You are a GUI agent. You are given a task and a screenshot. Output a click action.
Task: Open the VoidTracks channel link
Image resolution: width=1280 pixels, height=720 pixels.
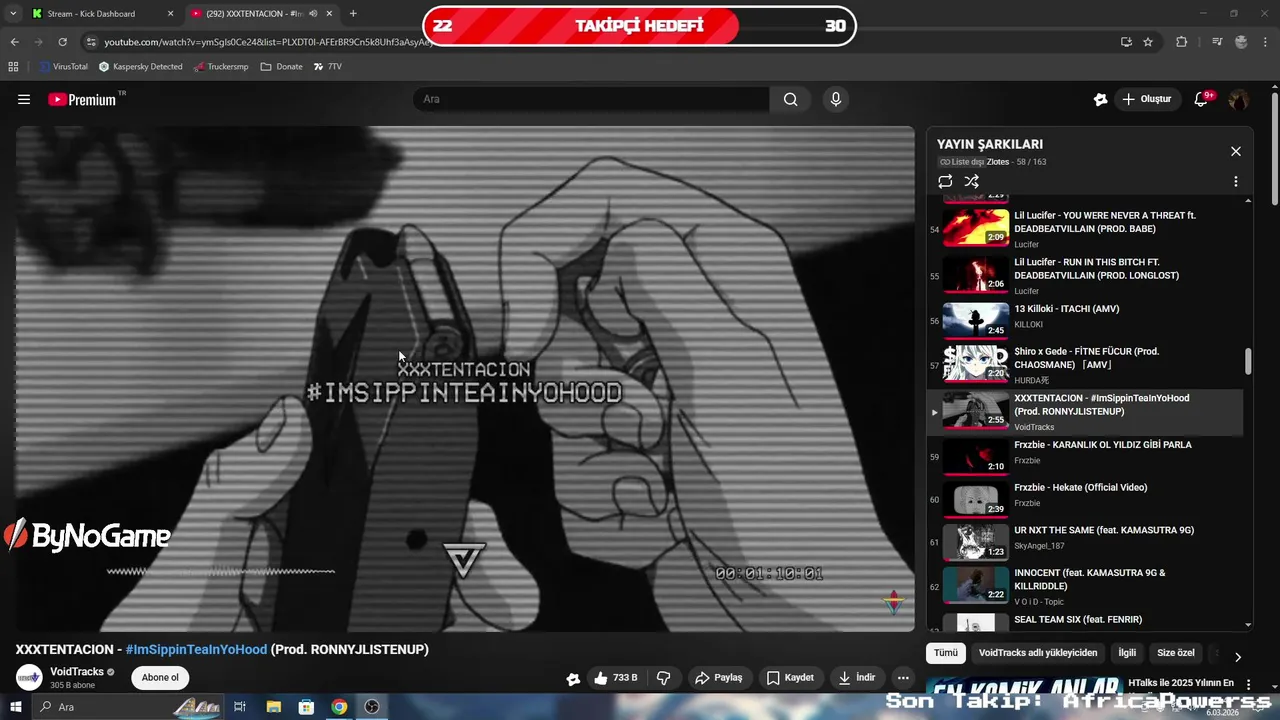tap(77, 672)
